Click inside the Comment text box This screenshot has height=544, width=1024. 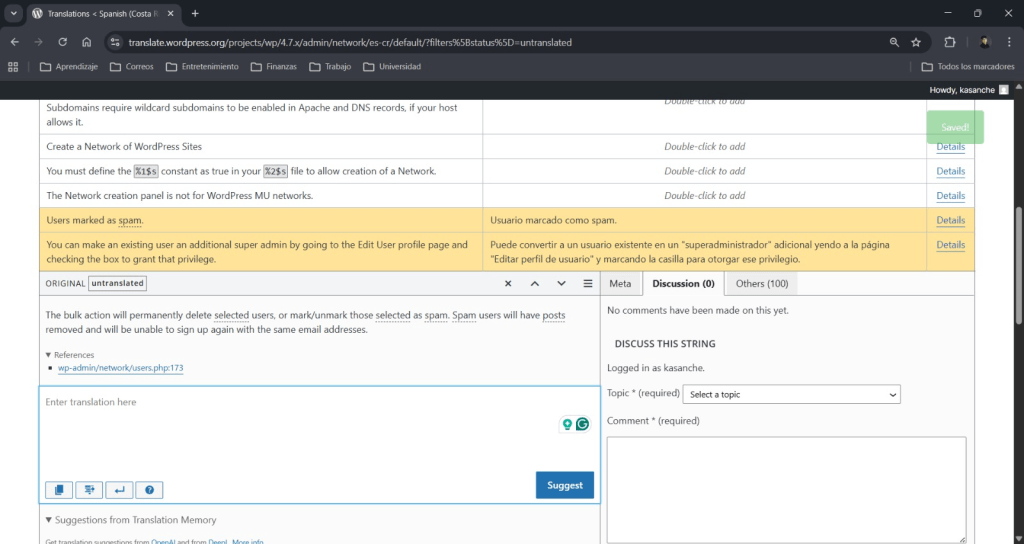786,488
